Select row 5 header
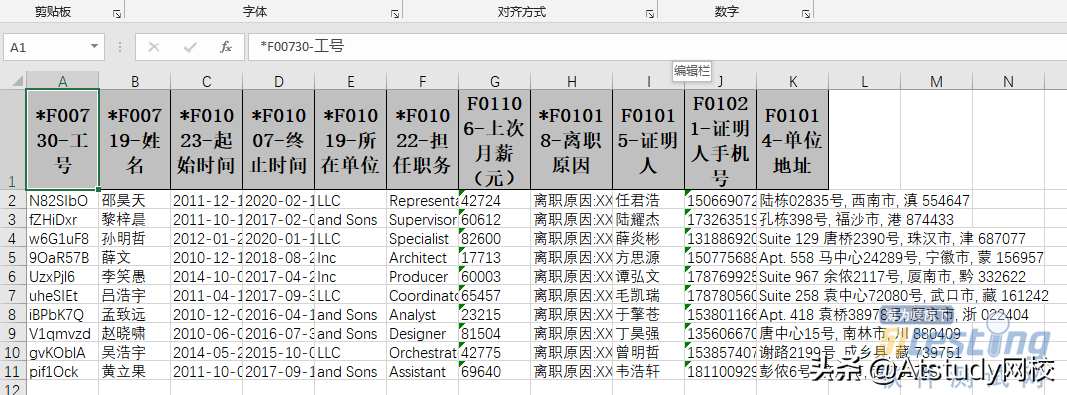 [13, 257]
